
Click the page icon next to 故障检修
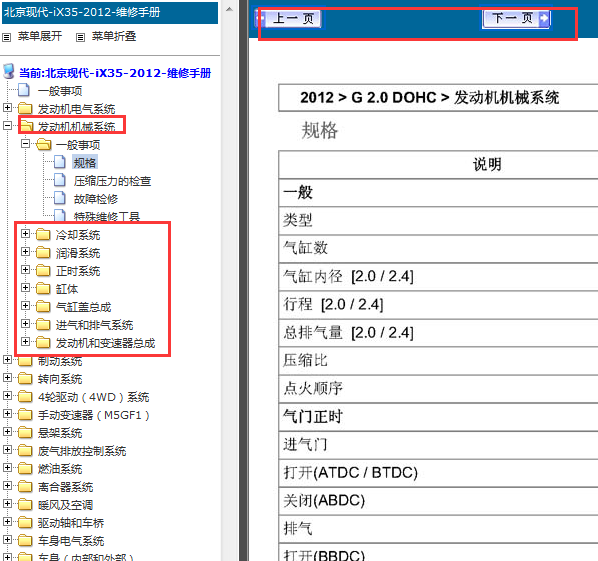pos(59,198)
